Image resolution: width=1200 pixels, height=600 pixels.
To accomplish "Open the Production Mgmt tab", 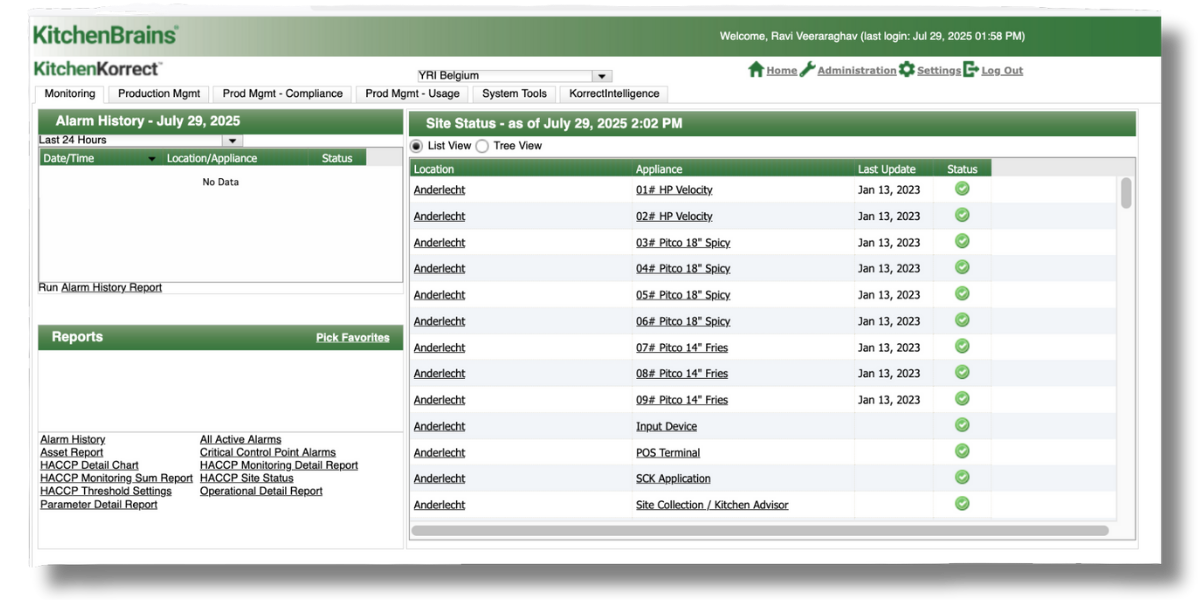I will click(159, 94).
